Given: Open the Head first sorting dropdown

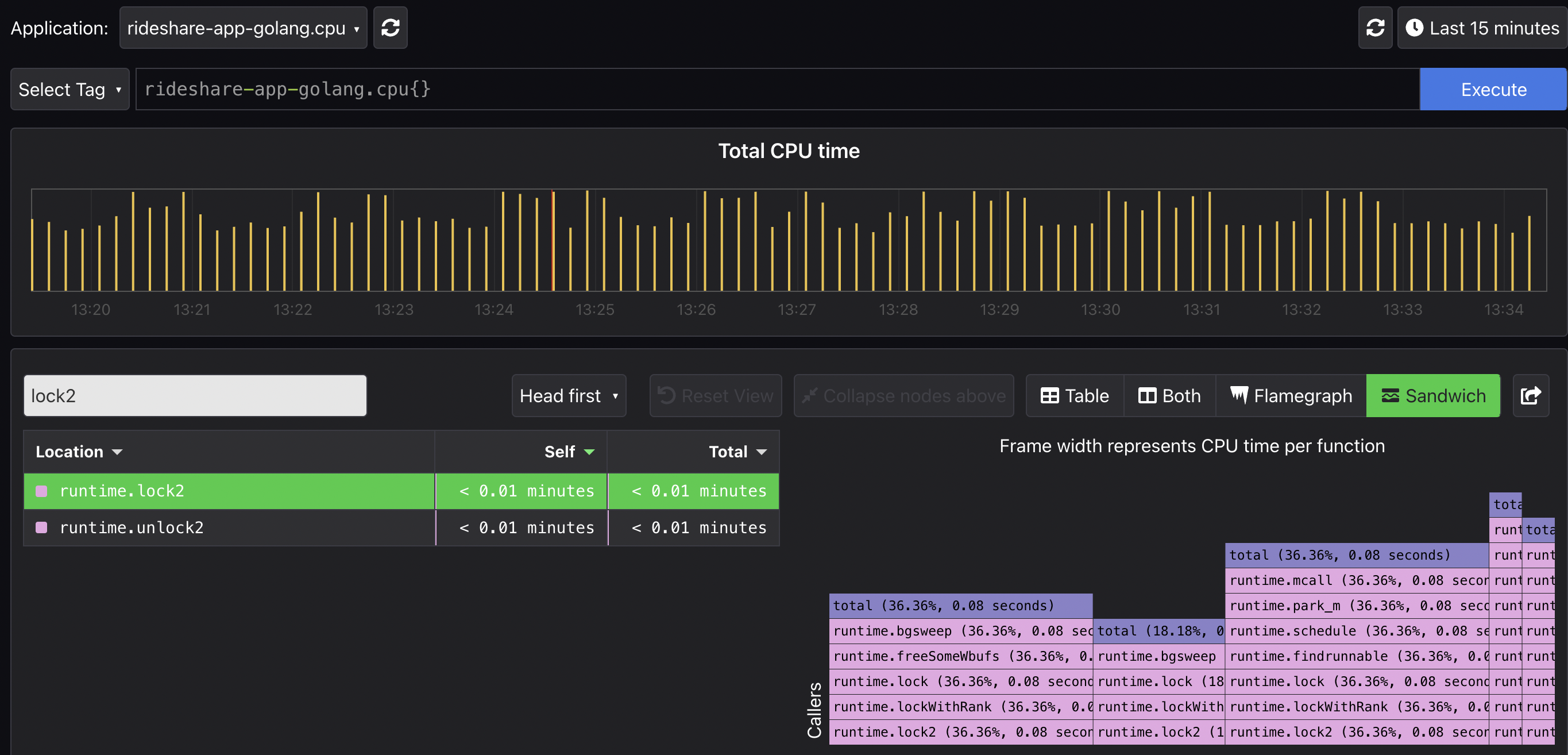Looking at the screenshot, I should click(569, 395).
